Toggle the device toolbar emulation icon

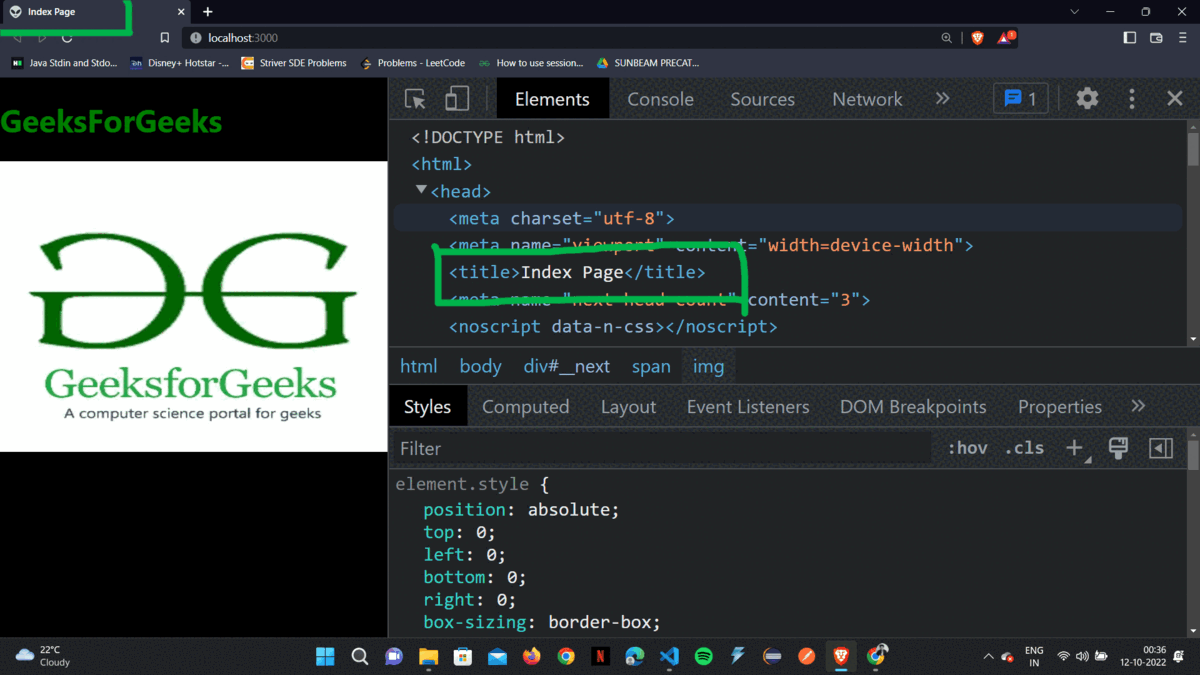(456, 98)
